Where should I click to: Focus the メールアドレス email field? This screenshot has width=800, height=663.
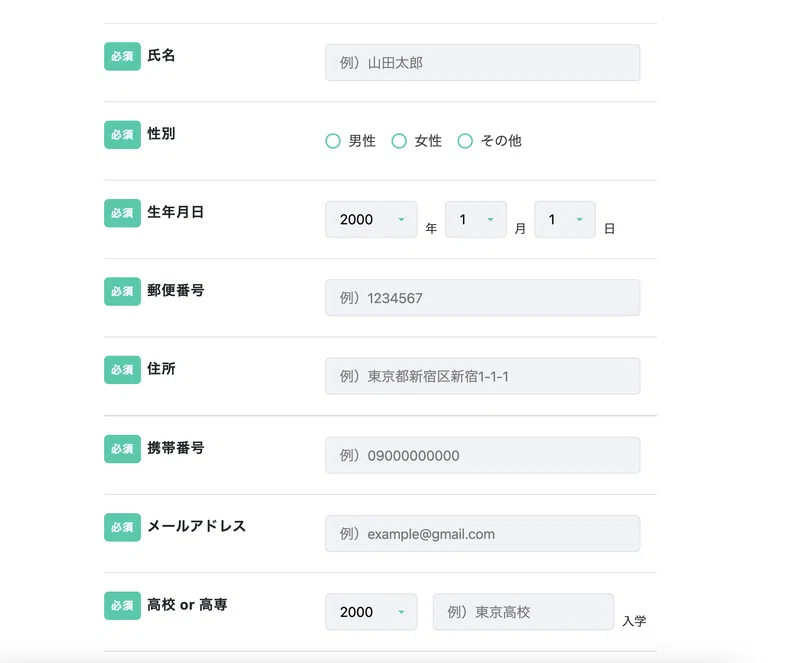tap(482, 534)
